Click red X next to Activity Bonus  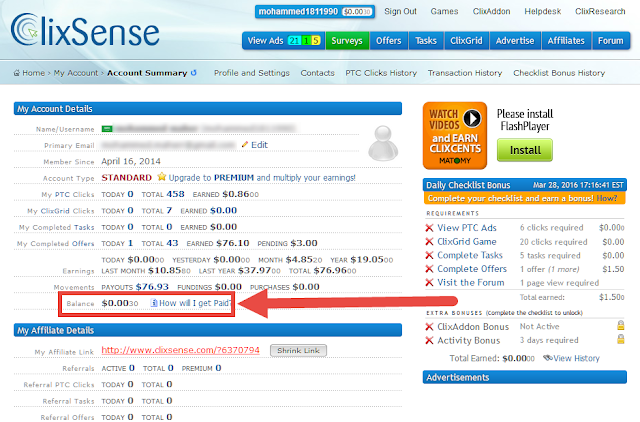(x=429, y=340)
